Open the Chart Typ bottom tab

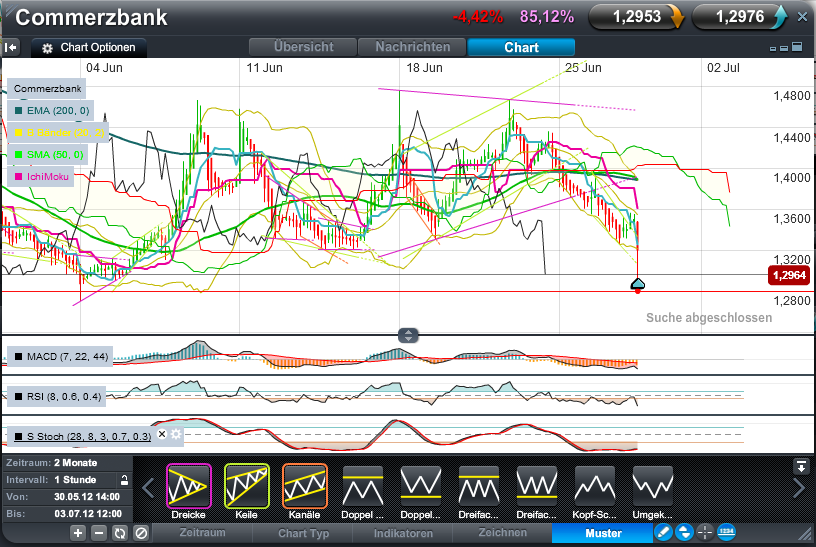point(303,533)
